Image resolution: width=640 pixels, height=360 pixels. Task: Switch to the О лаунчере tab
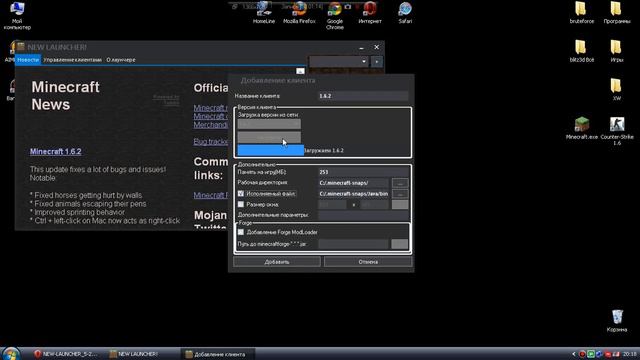coord(121,60)
